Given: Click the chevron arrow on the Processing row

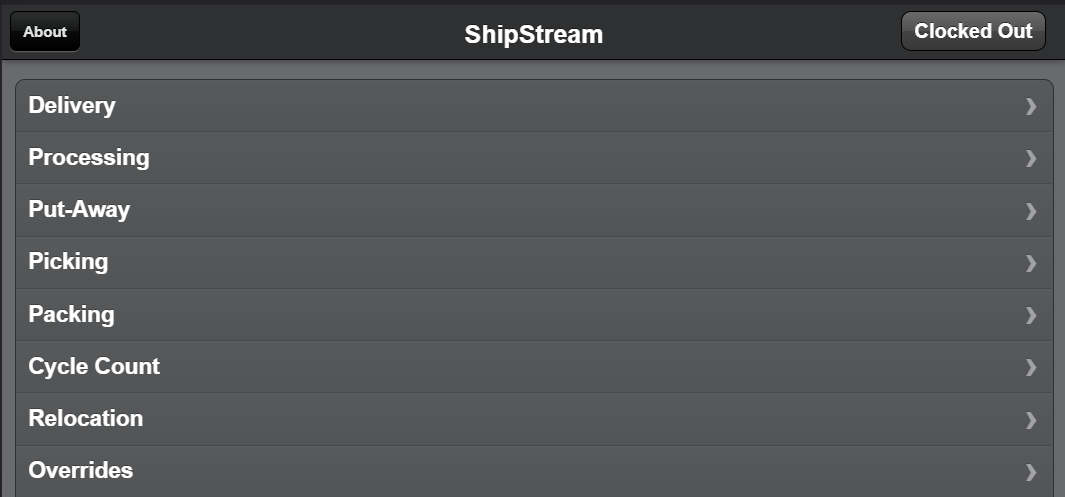Looking at the screenshot, I should coord(1031,158).
